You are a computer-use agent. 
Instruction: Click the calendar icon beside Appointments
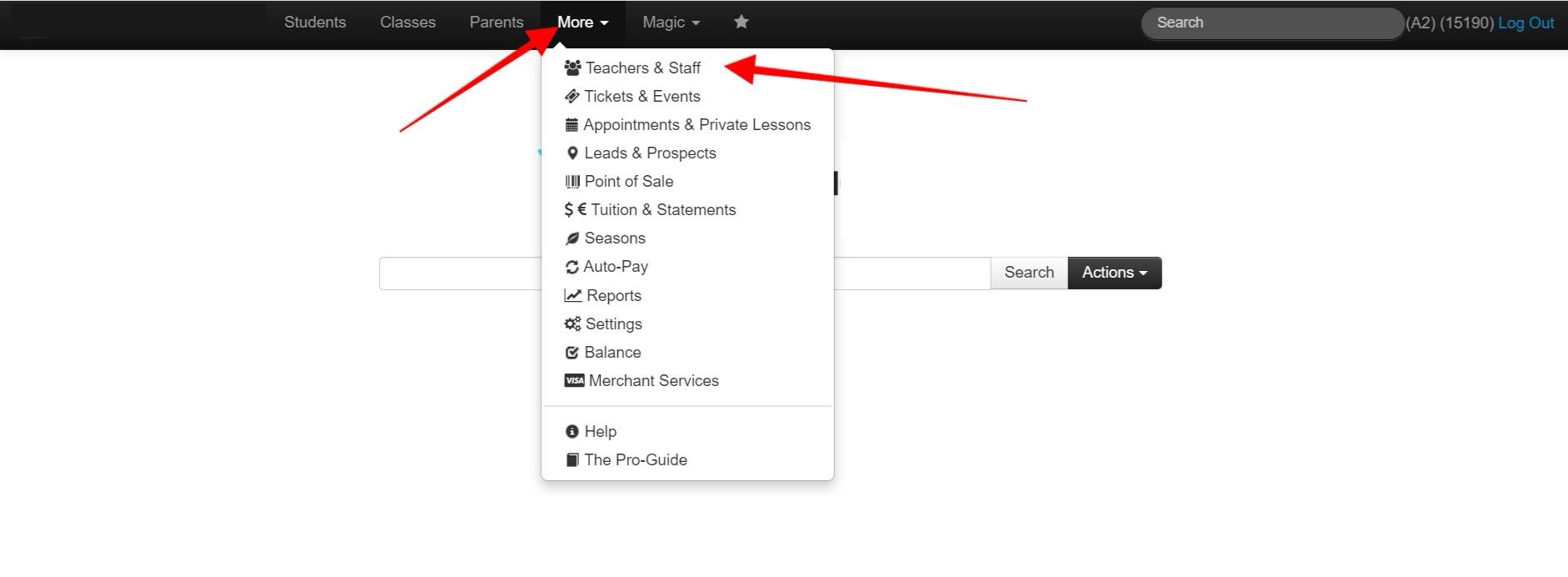572,125
